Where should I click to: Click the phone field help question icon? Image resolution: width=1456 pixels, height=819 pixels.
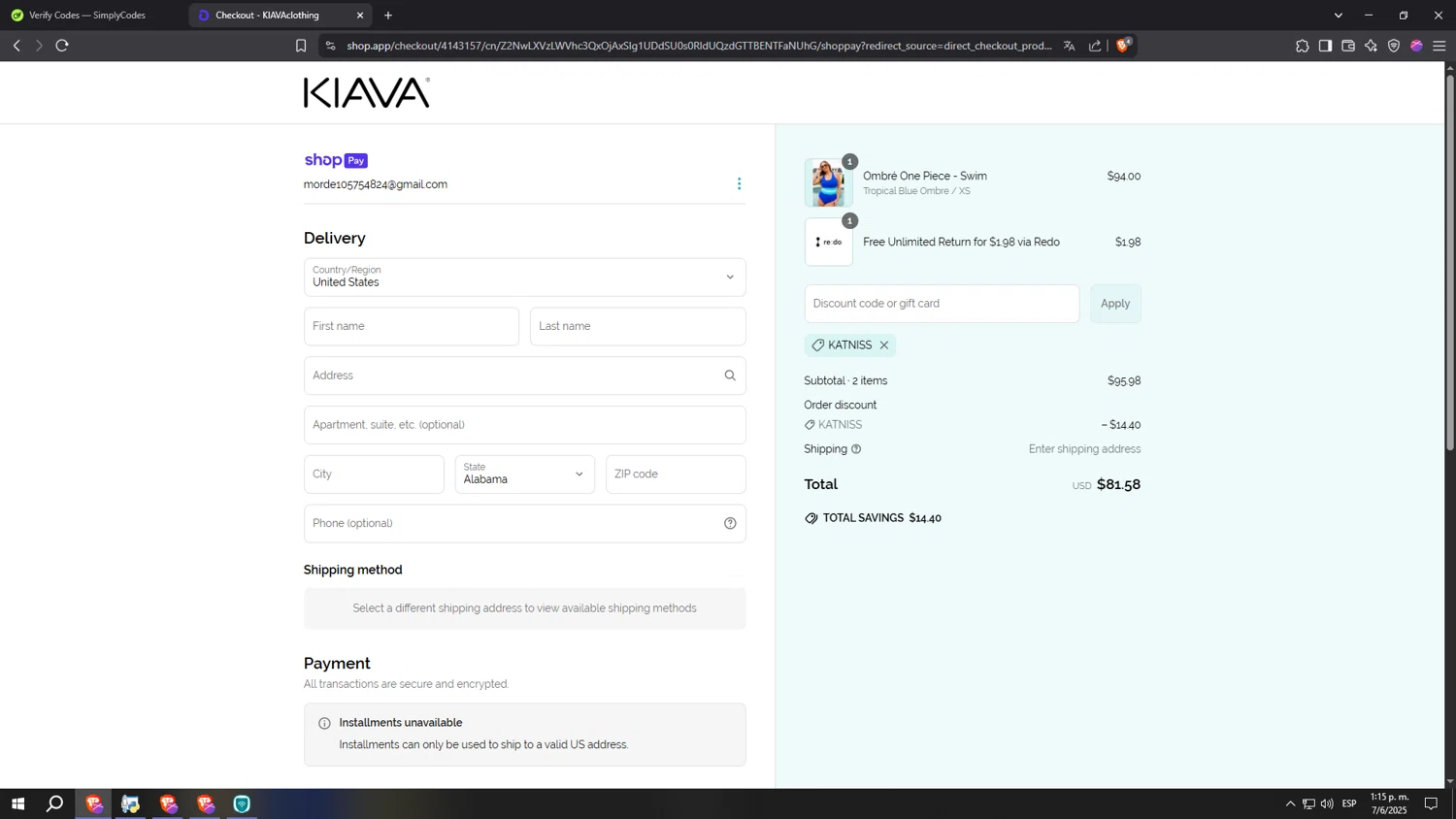pyautogui.click(x=730, y=524)
